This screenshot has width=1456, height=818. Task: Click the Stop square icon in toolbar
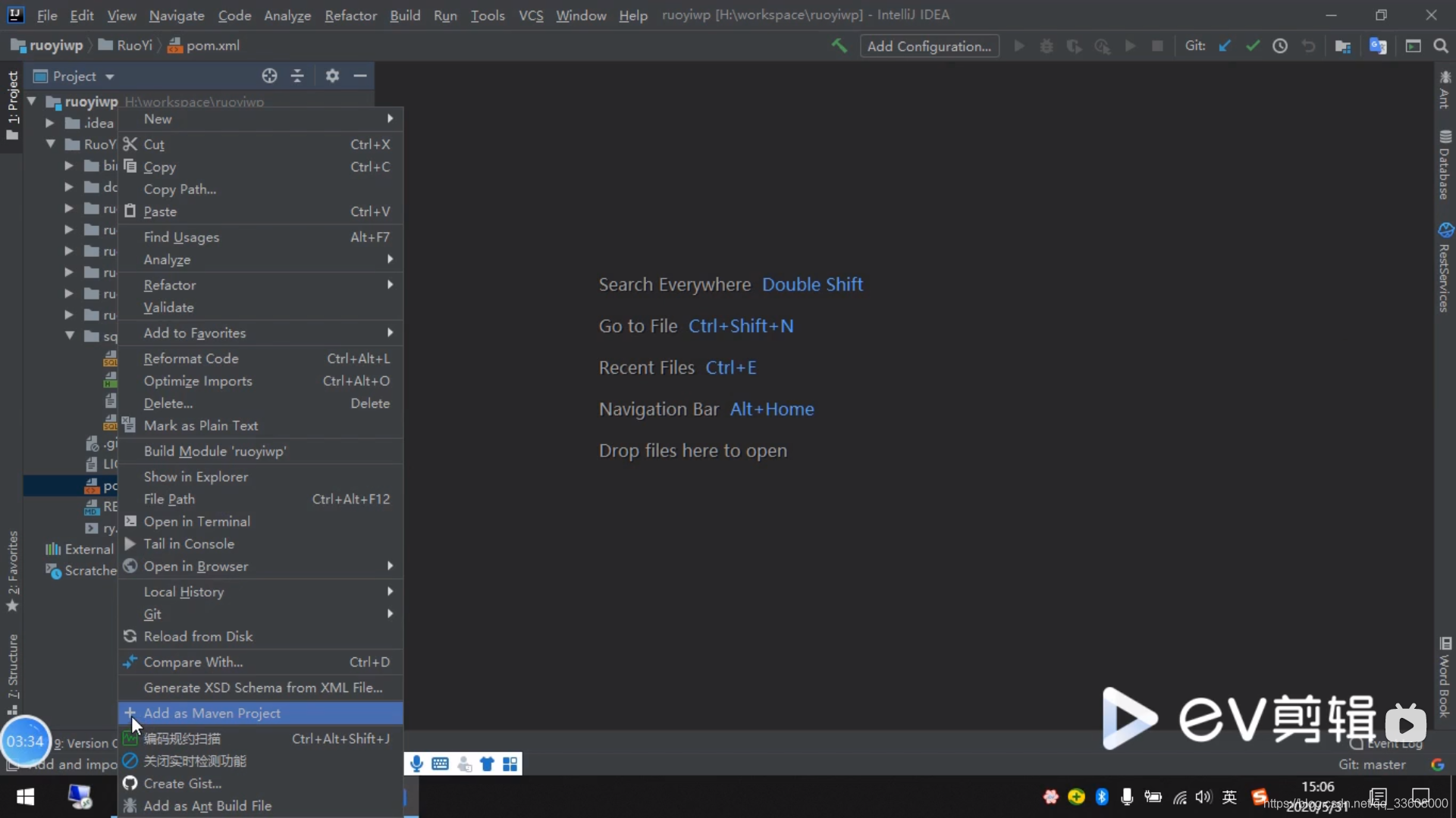tap(1157, 46)
